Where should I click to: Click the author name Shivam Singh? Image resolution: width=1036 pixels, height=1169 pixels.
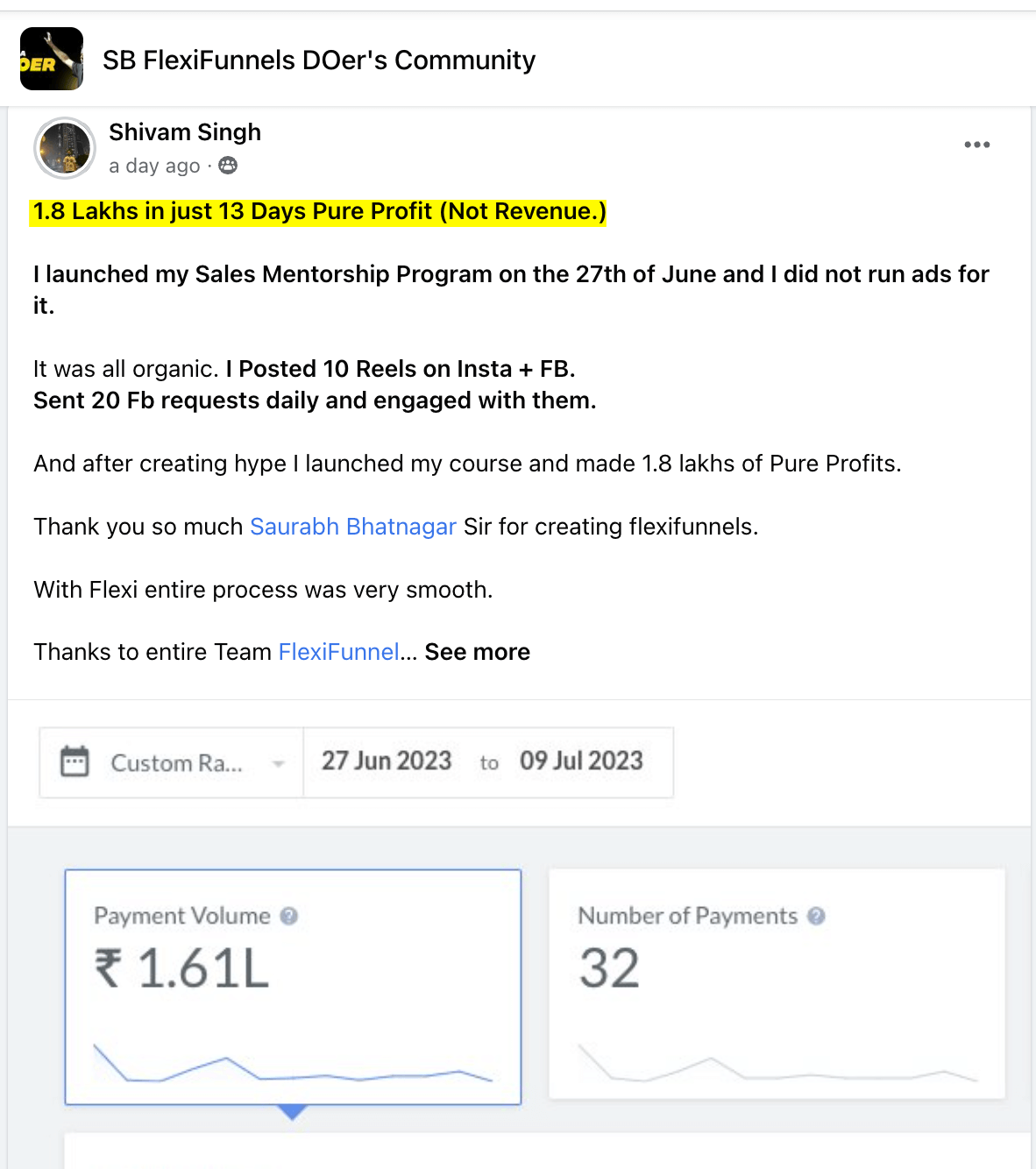184,131
